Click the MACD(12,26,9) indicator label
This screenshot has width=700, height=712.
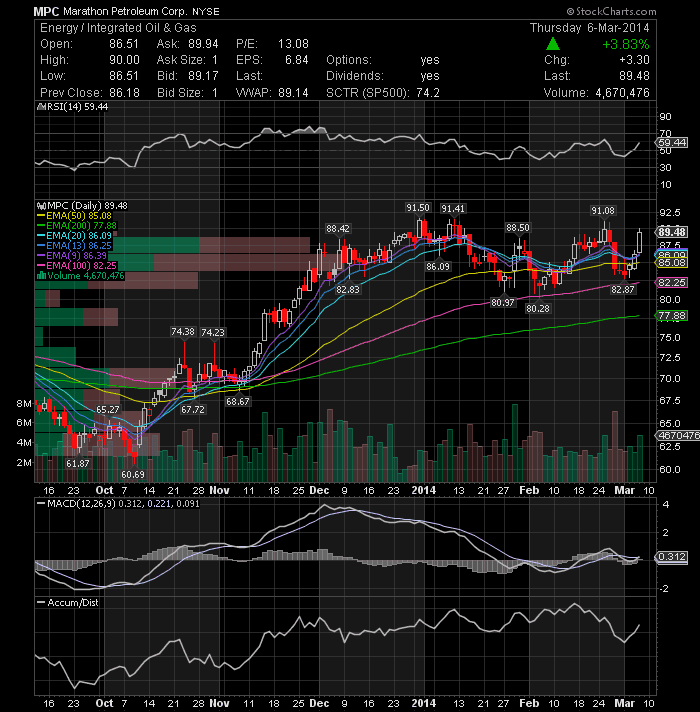[x=118, y=504]
